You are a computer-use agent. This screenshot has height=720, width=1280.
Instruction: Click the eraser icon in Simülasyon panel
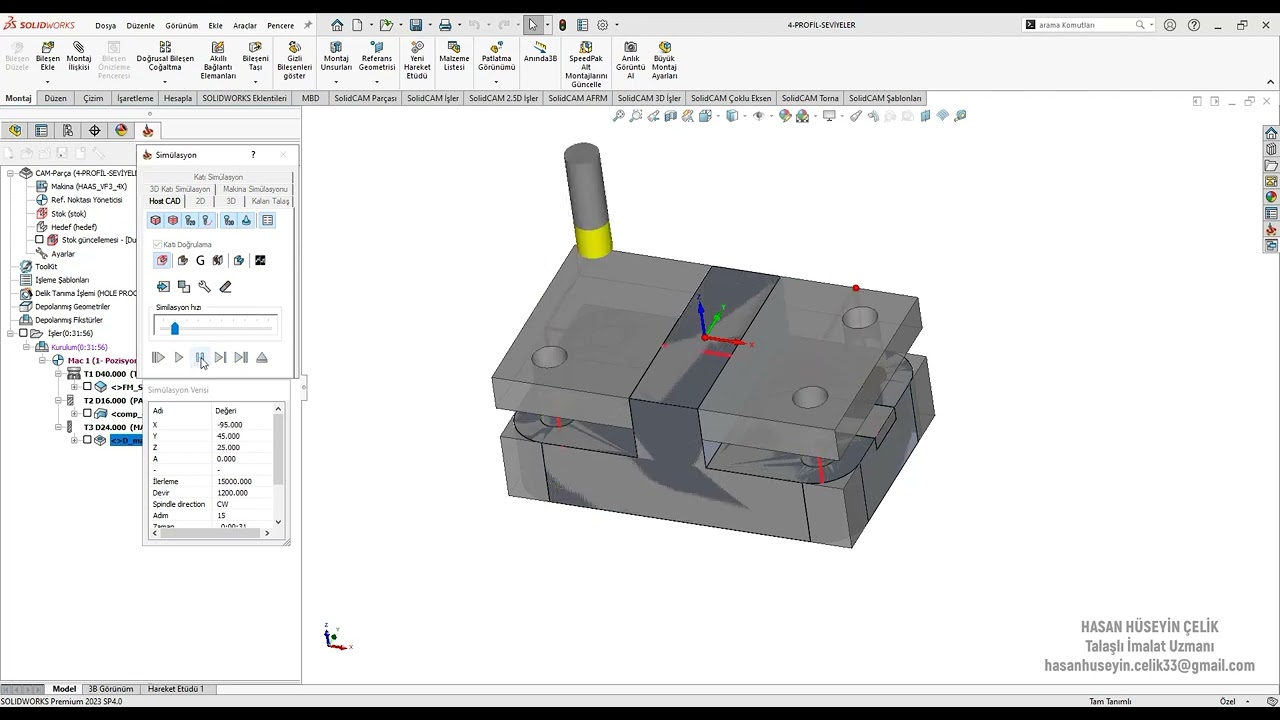click(x=225, y=286)
